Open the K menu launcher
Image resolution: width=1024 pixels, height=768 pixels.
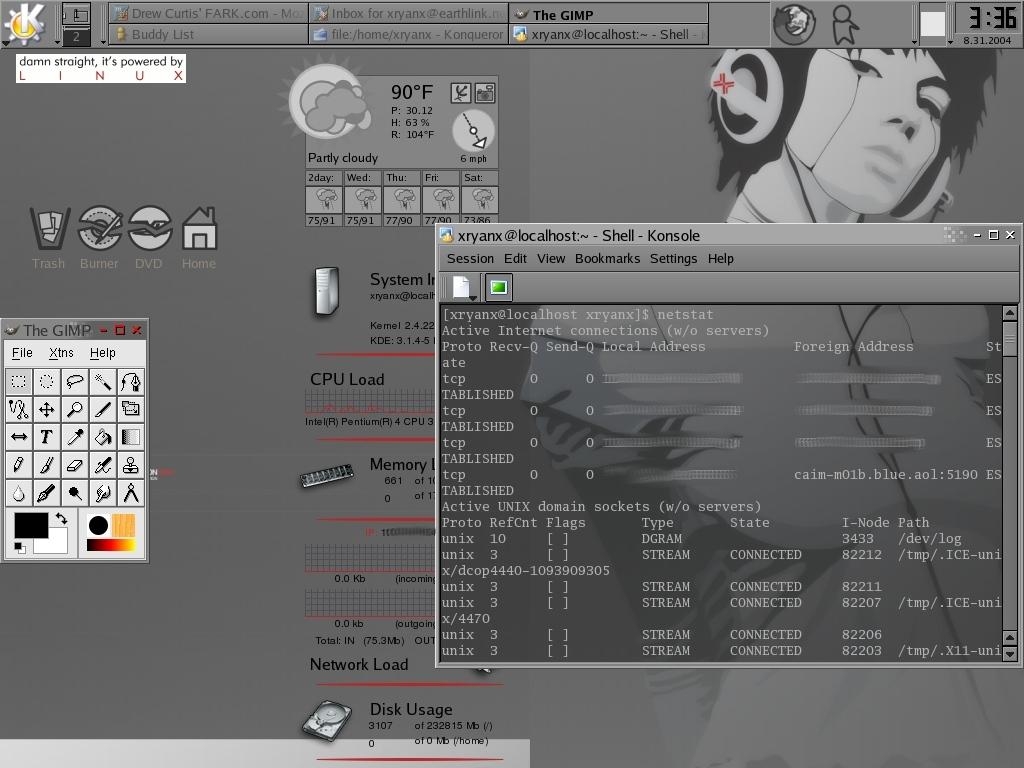(24, 23)
